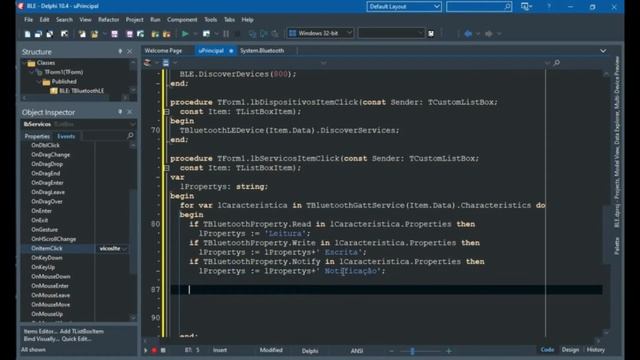640x360 pixels.
Task: Click the desktop layout icon in title bar
Action: (526, 7)
